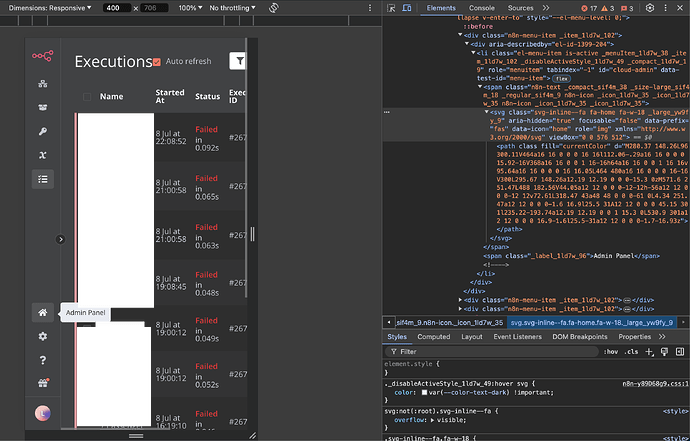690x441 pixels.
Task: Open the Help question mark icon
Action: coord(43,360)
